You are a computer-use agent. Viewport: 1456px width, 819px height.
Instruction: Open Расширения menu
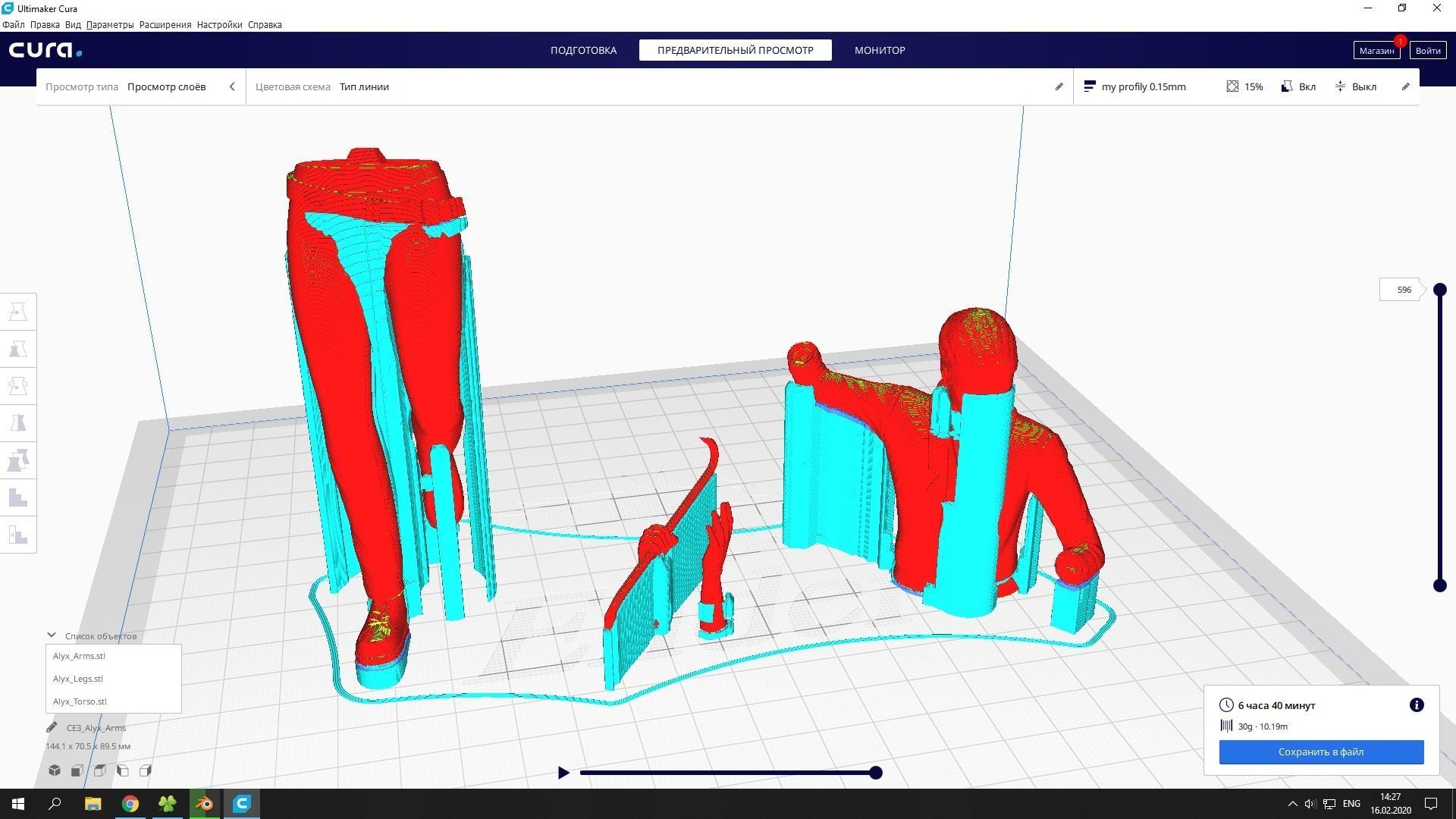pyautogui.click(x=165, y=24)
